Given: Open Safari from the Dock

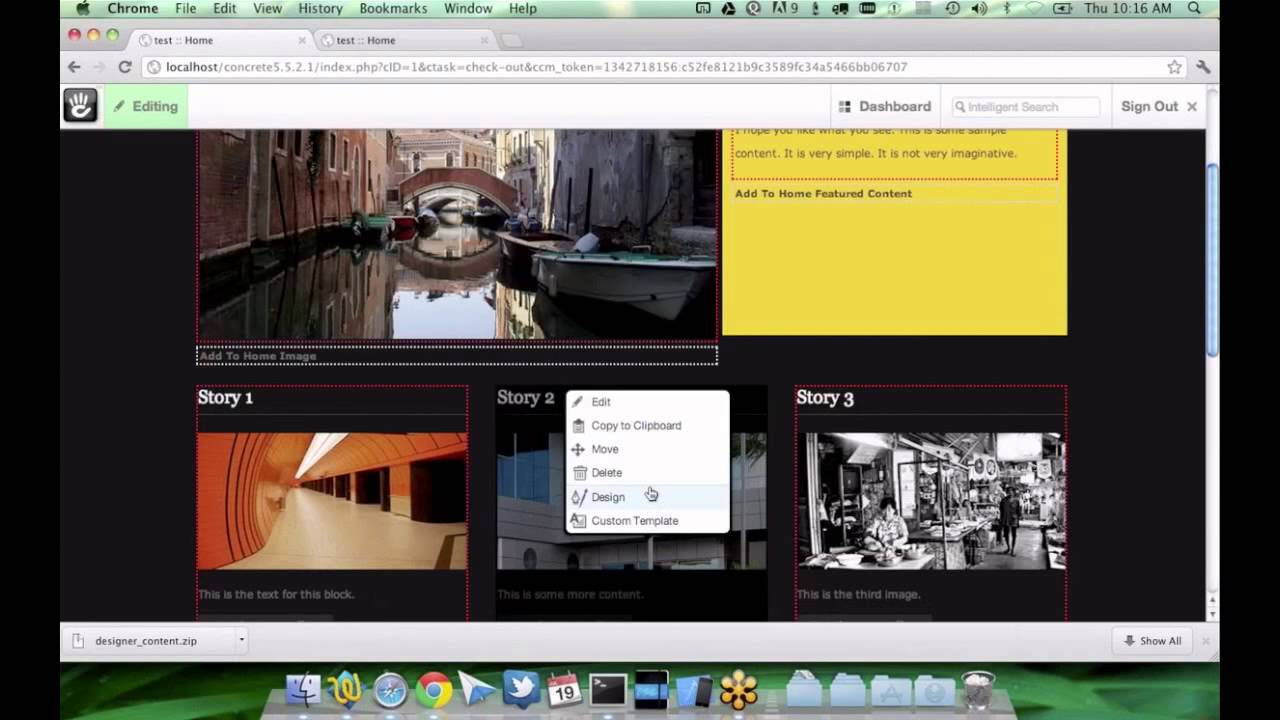Looking at the screenshot, I should point(390,690).
